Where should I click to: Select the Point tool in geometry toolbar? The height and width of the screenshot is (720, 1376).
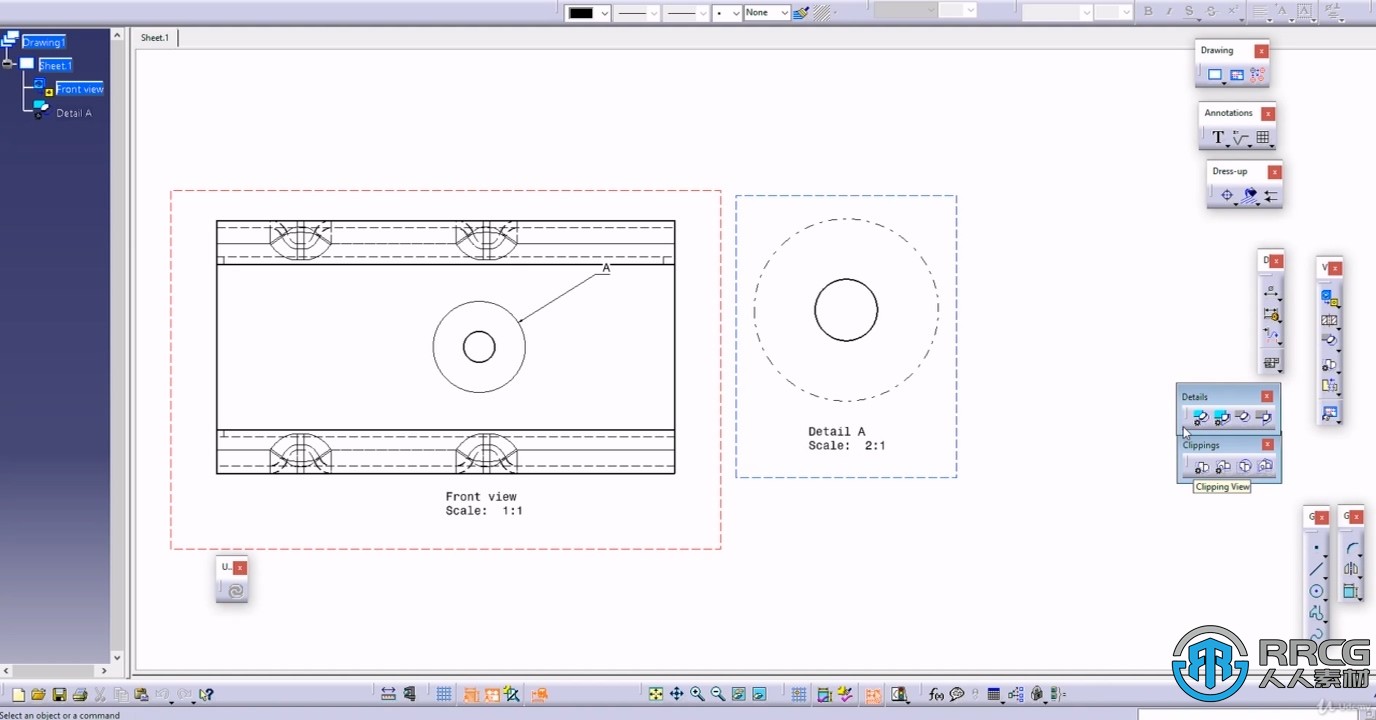click(1316, 548)
